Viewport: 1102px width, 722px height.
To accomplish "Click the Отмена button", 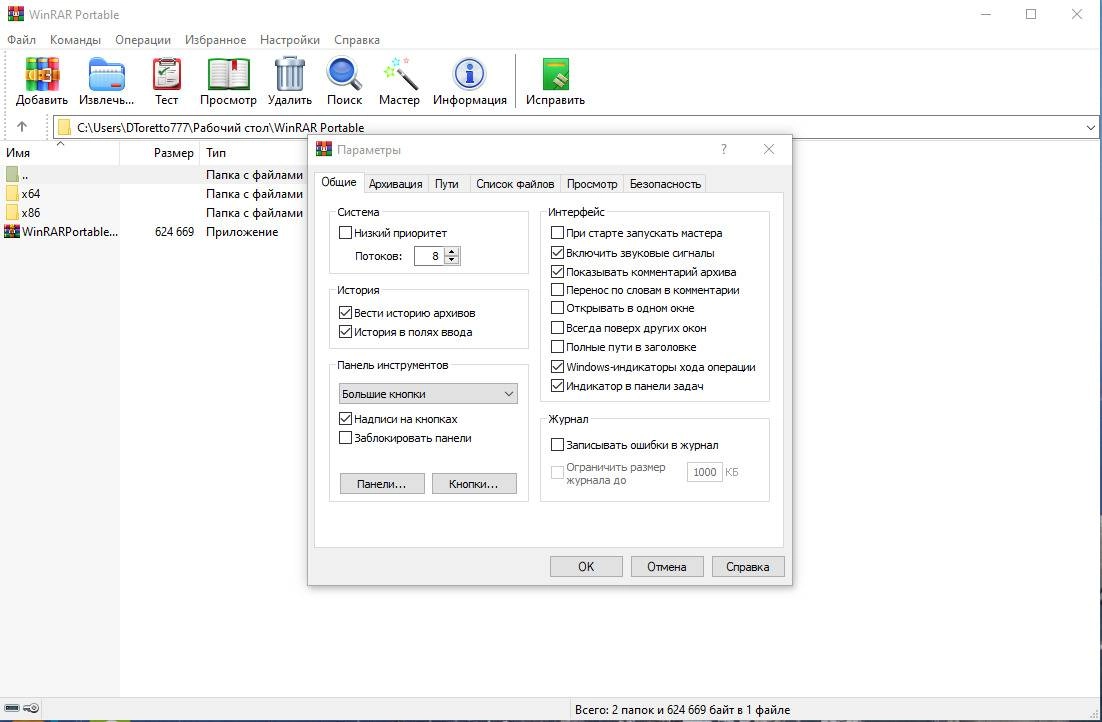I will 667,567.
